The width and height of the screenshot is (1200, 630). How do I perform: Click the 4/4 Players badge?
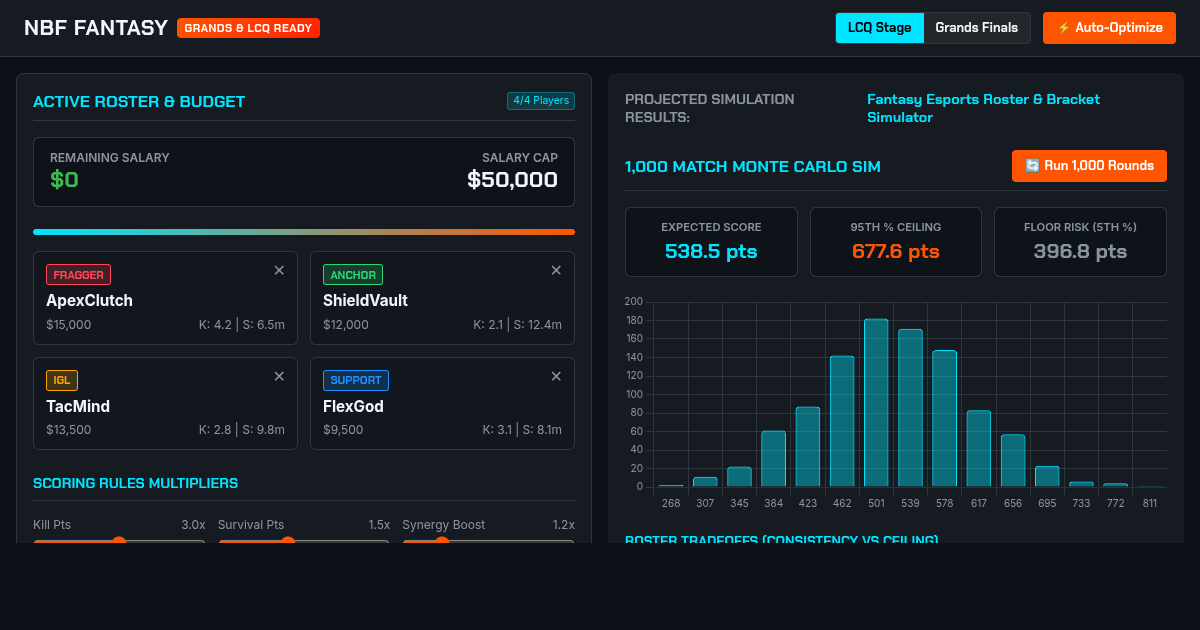tap(541, 100)
